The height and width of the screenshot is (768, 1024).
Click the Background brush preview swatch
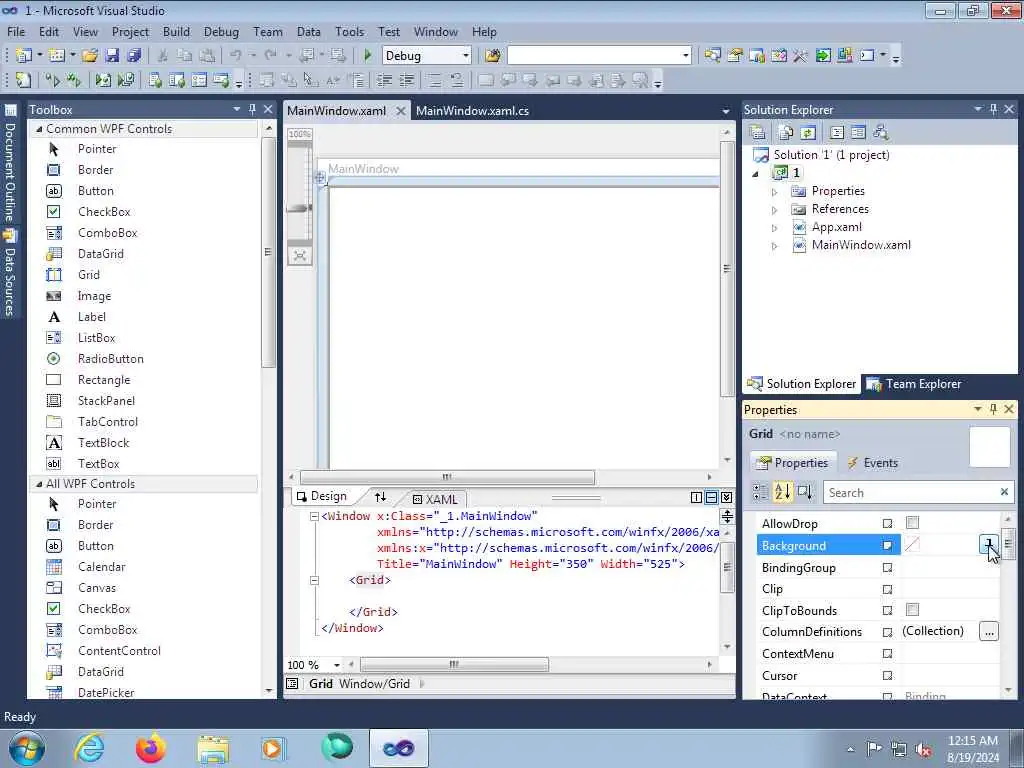[912, 544]
